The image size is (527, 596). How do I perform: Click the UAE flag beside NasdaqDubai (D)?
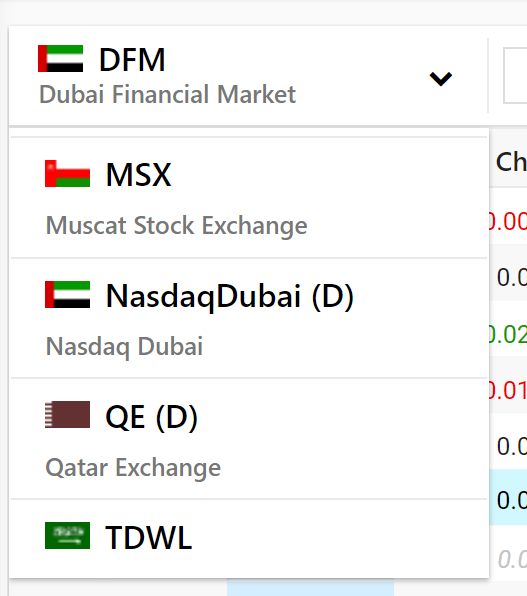pos(67,295)
